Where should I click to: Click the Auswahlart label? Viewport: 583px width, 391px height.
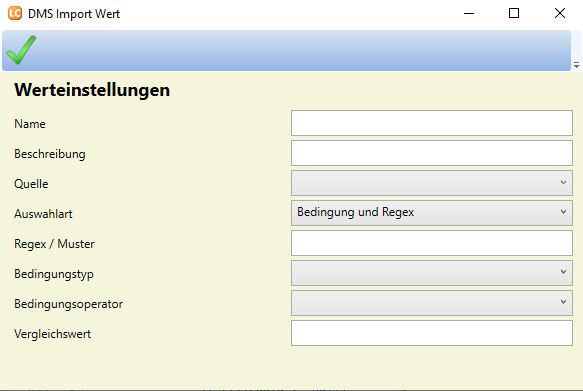coord(43,214)
